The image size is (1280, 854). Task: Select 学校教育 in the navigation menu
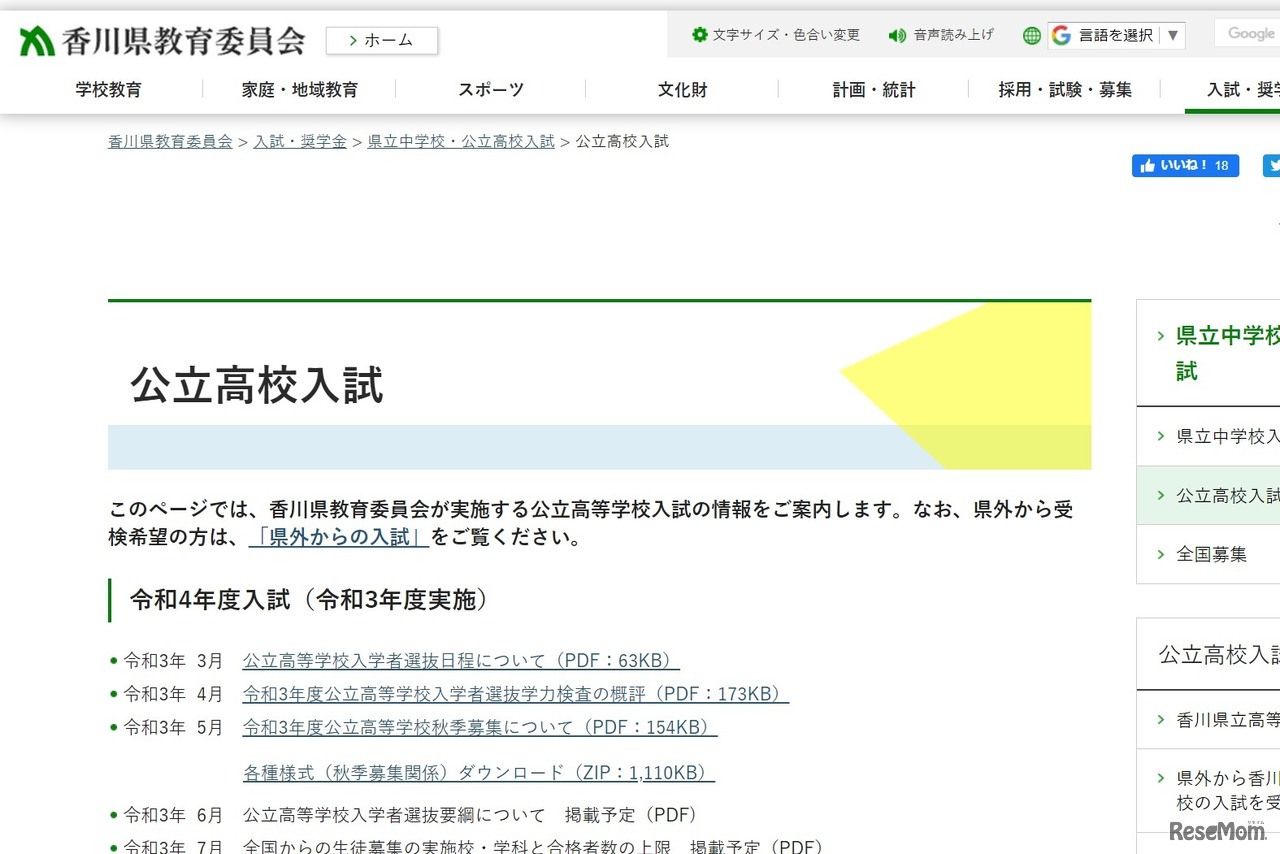(108, 89)
